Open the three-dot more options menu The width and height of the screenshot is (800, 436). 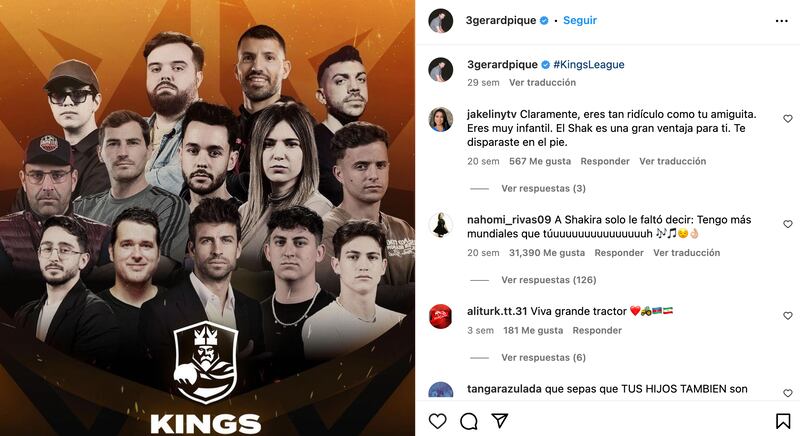click(x=781, y=21)
